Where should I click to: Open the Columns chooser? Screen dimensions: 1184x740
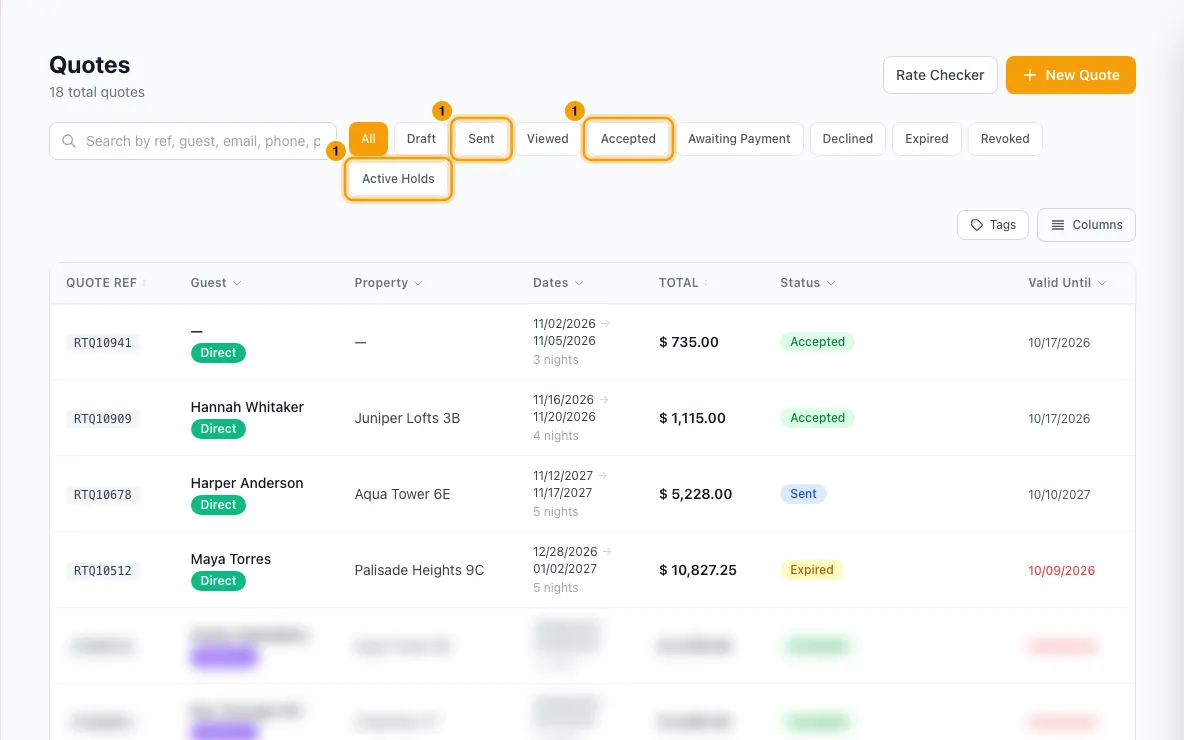1087,225
